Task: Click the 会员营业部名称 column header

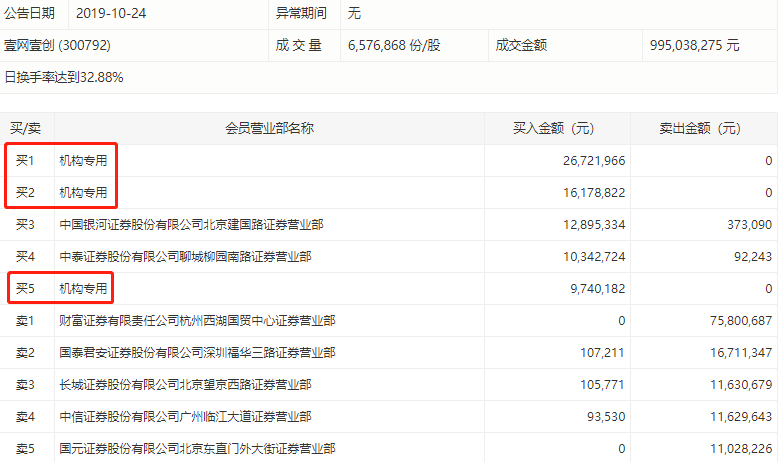Action: click(269, 128)
